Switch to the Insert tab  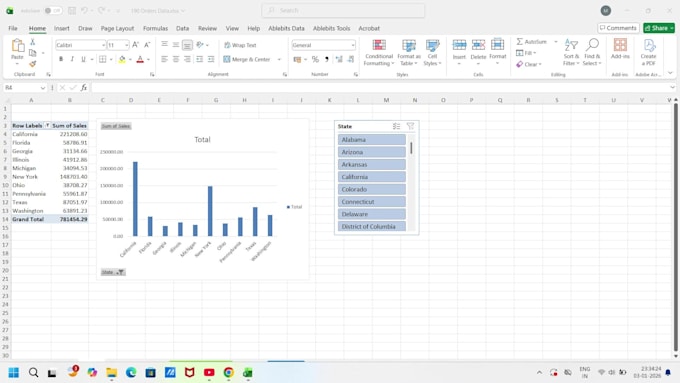(x=62, y=28)
